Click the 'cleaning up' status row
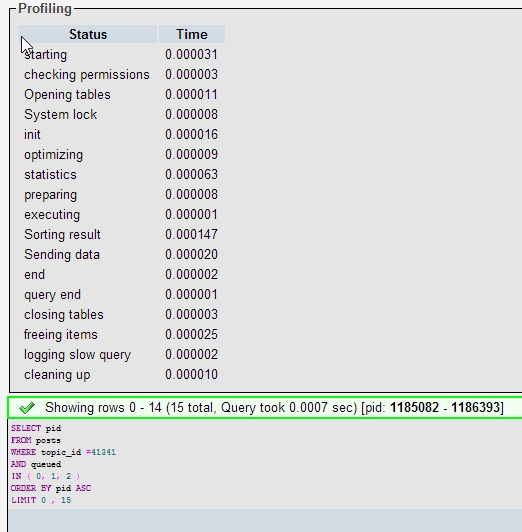The image size is (522, 532). click(x=121, y=375)
